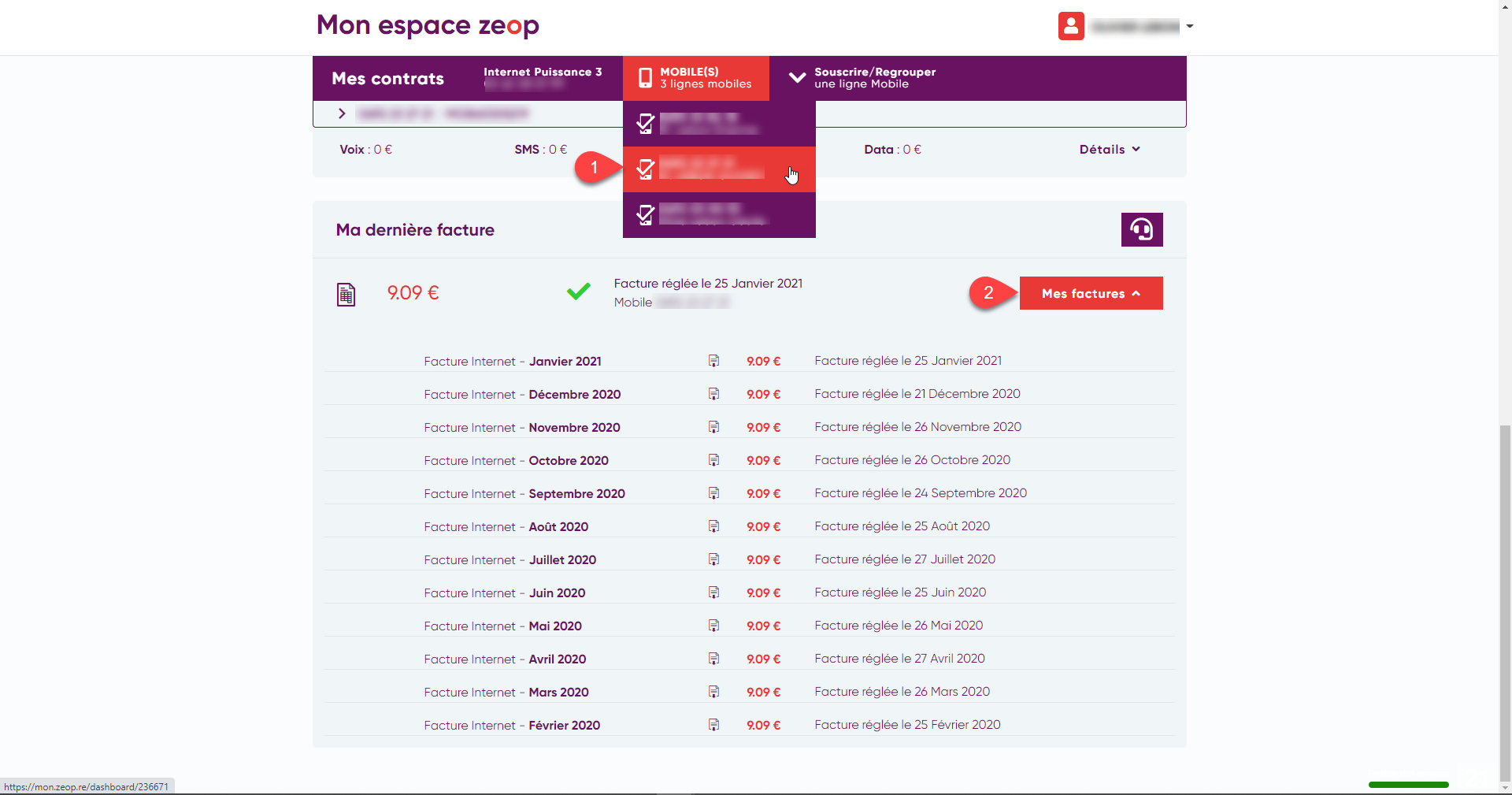
Task: Expand the contract row chevron
Action: 341,113
